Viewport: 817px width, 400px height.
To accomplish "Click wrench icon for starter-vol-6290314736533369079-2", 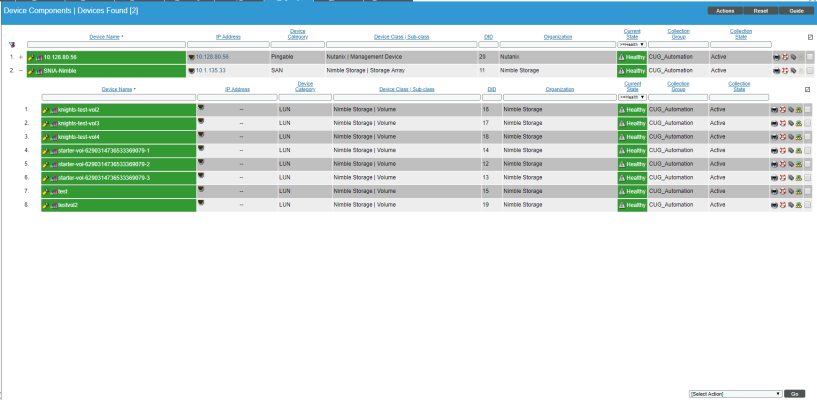I will pyautogui.click(x=46, y=164).
